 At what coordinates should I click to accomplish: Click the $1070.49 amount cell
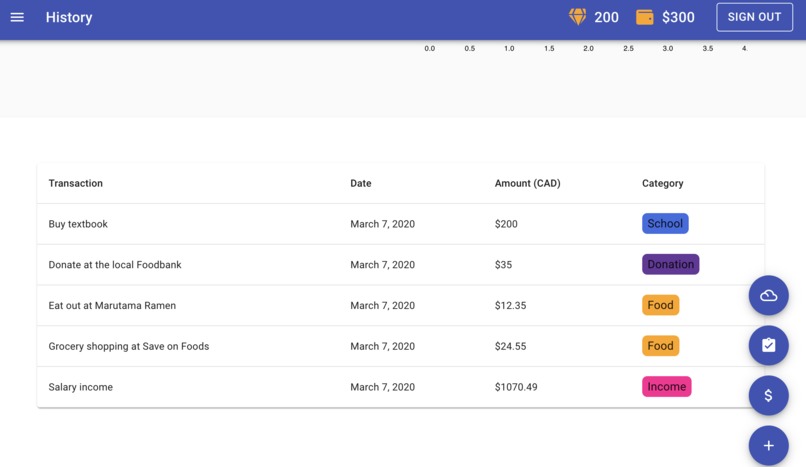(x=516, y=387)
